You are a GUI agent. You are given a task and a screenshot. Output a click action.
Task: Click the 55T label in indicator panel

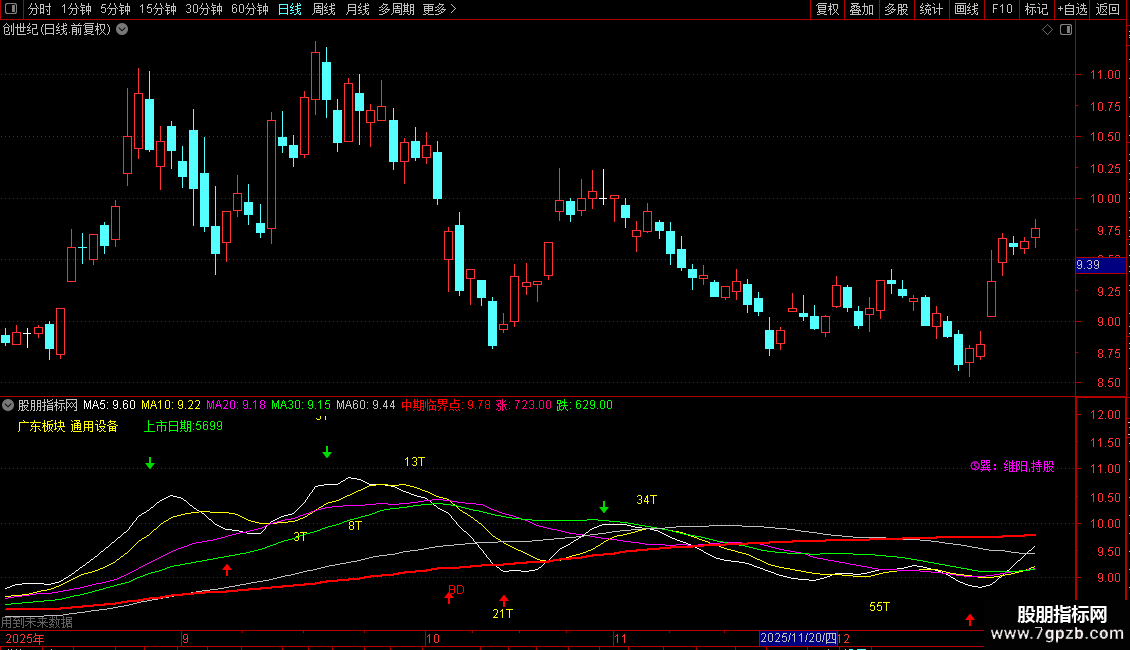point(879,607)
